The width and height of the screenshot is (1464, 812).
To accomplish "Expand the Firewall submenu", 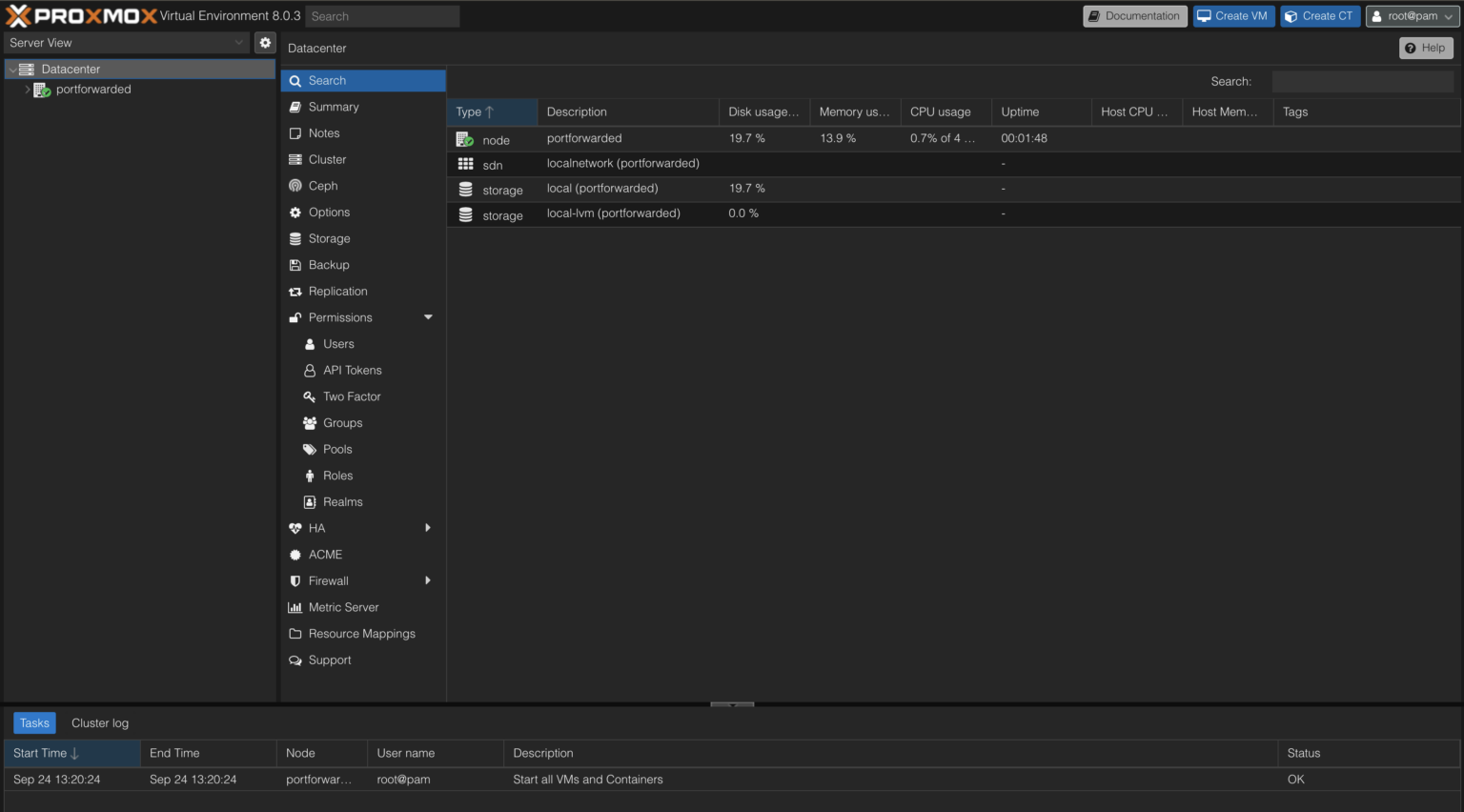I will click(x=329, y=580).
